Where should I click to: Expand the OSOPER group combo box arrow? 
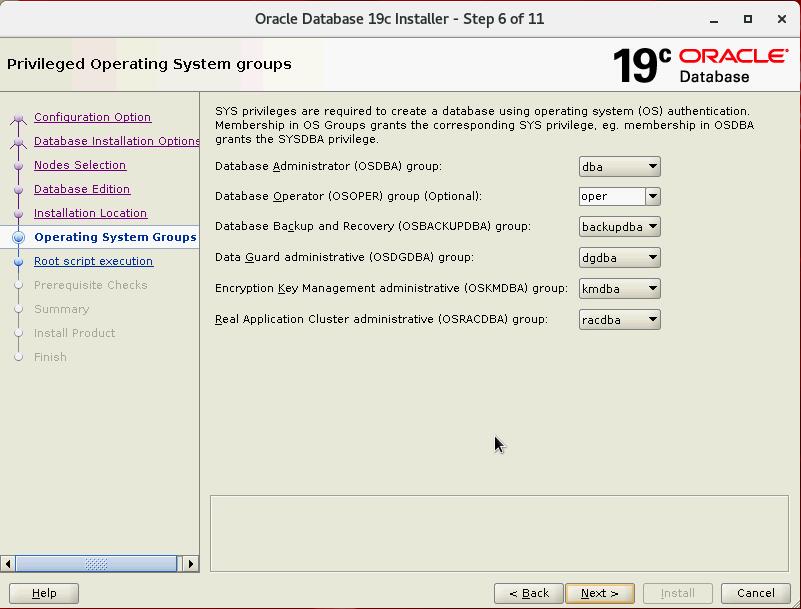(652, 197)
